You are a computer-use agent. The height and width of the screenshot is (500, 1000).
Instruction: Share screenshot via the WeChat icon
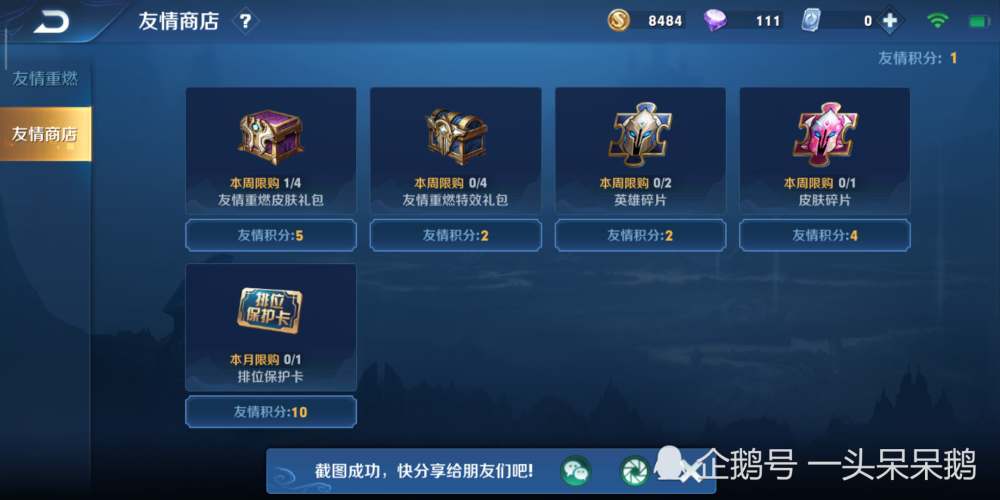point(576,471)
